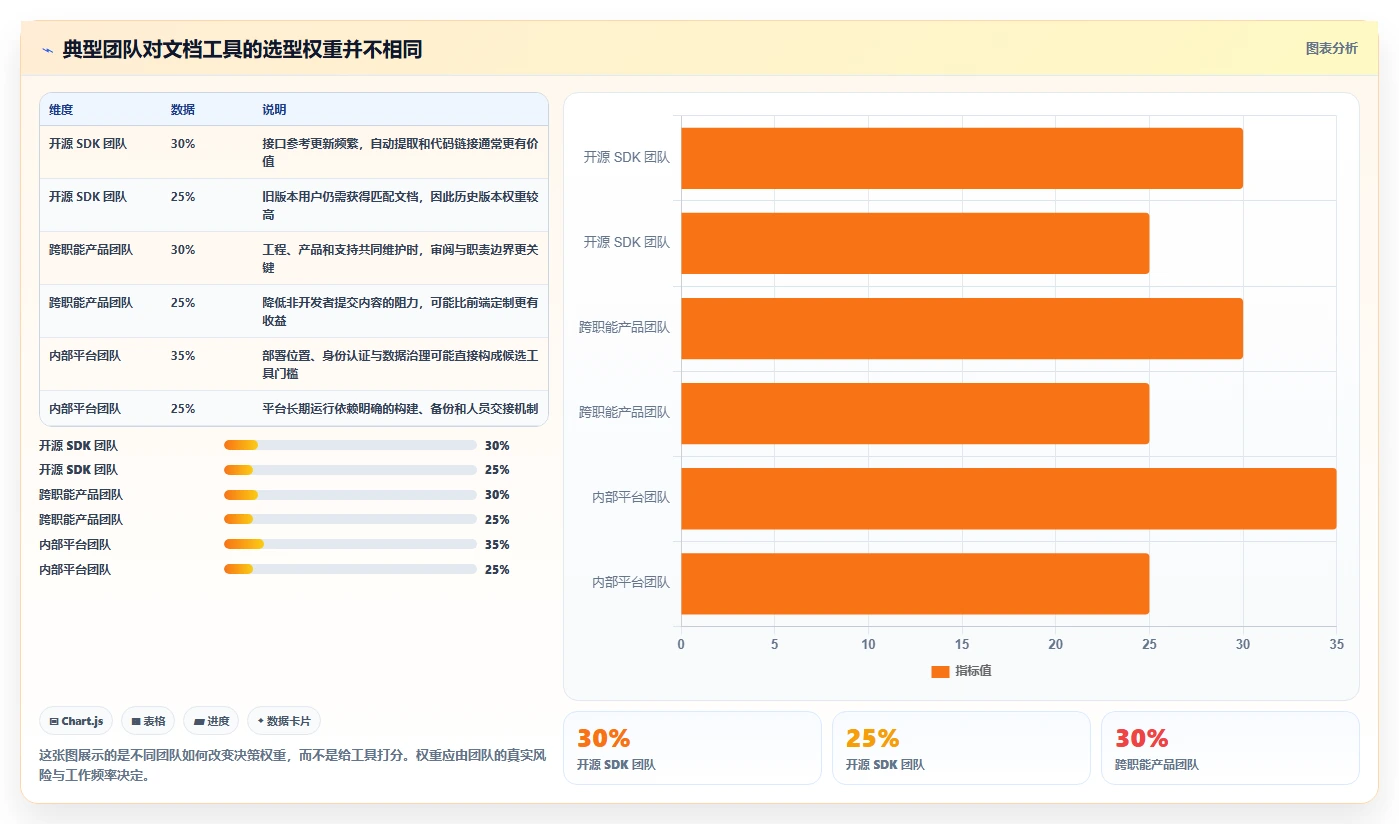Click the 数据 column header in the table
Viewport: 1399px width, 824px height.
183,109
